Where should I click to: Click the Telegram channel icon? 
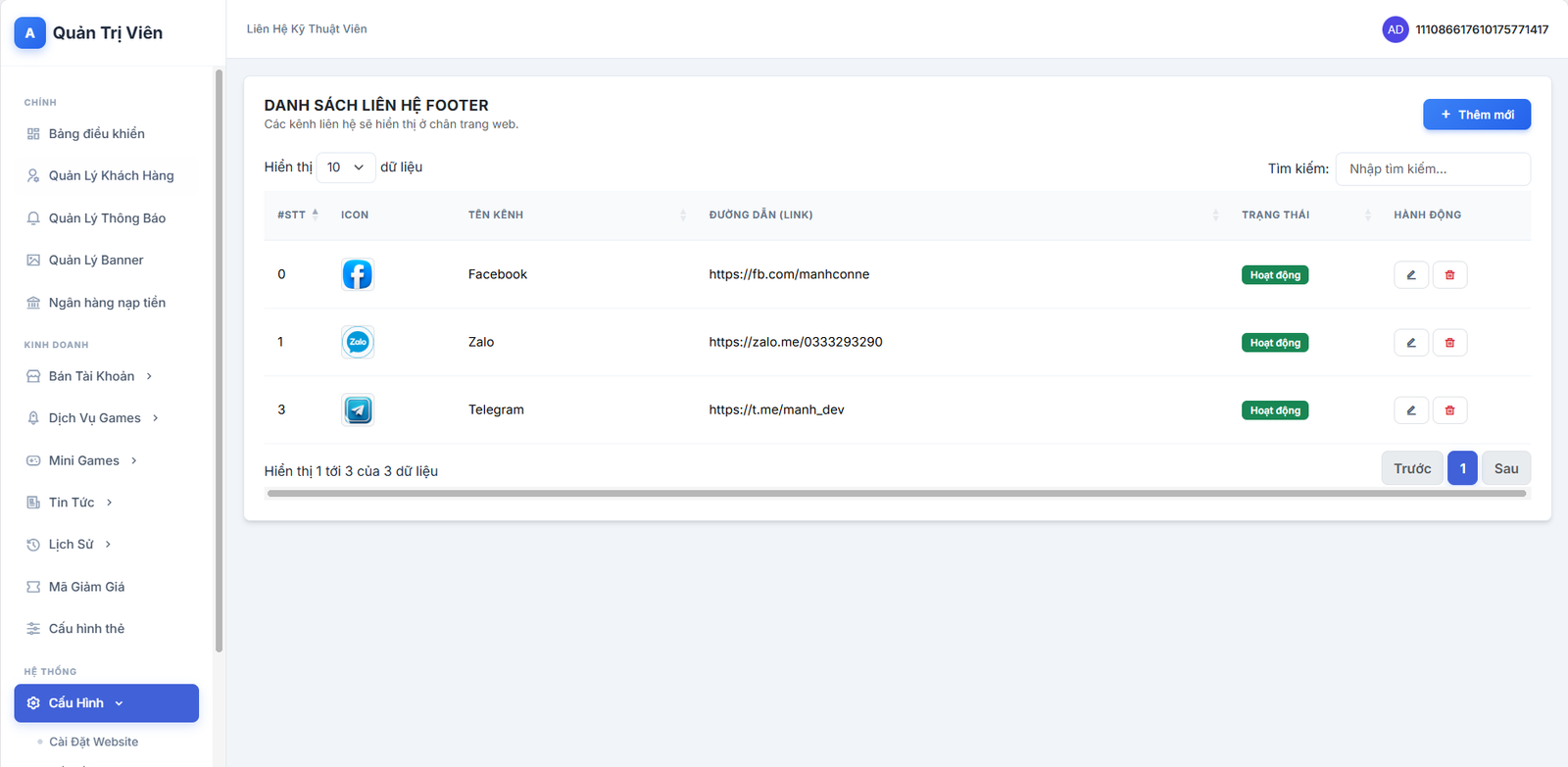click(x=358, y=409)
